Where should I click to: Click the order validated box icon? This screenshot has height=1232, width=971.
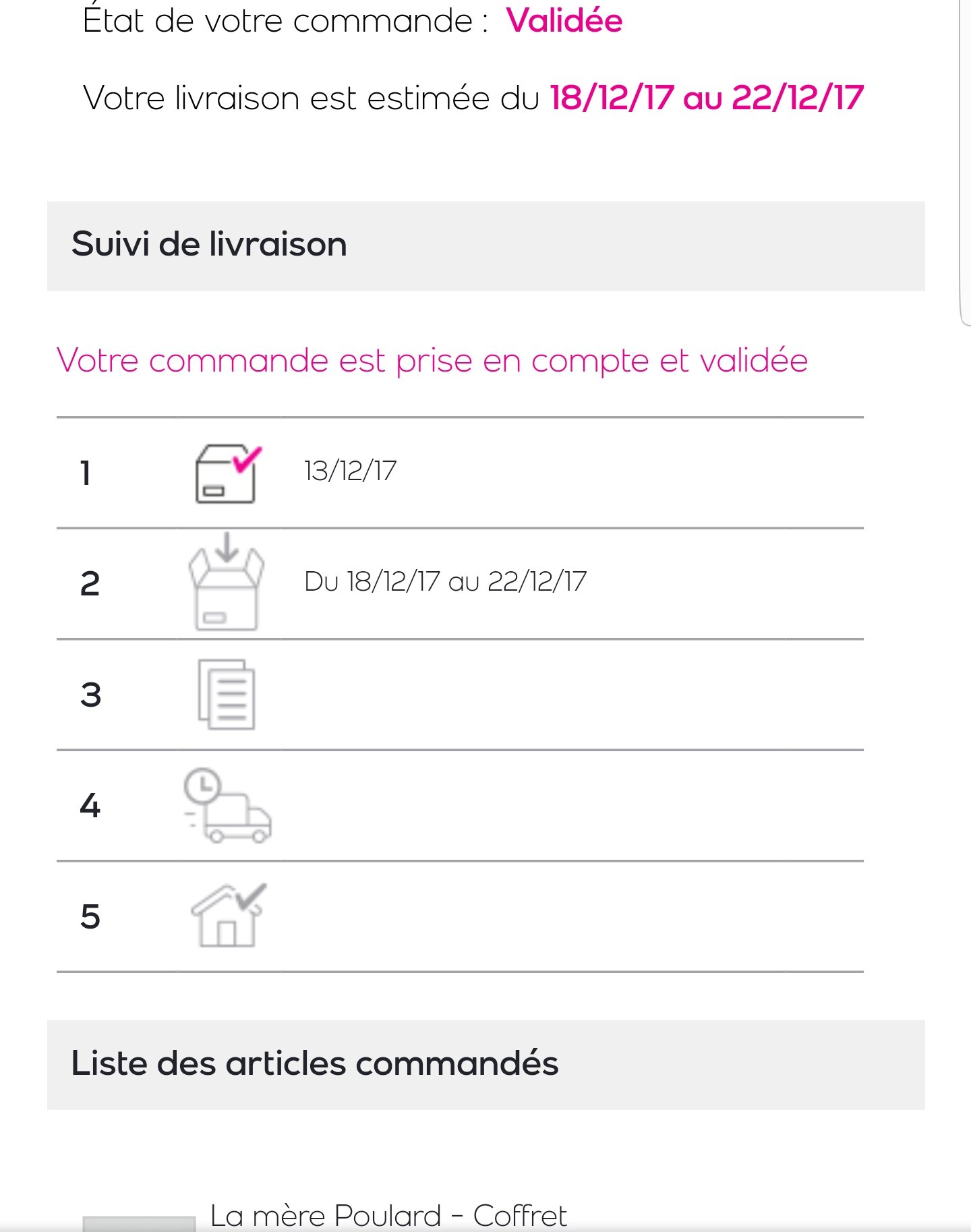click(228, 473)
